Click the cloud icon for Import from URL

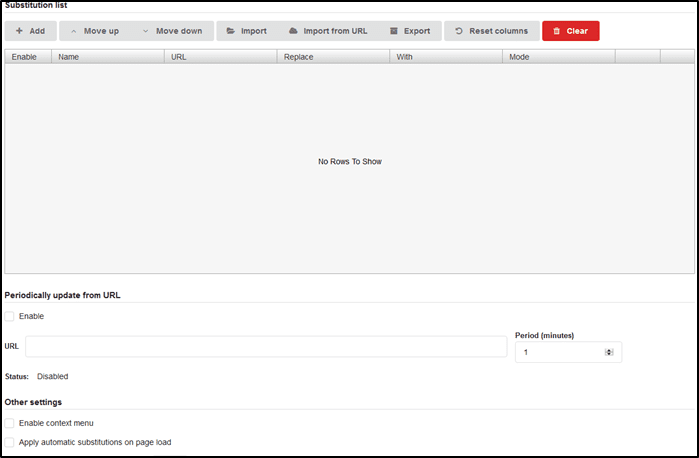293,31
